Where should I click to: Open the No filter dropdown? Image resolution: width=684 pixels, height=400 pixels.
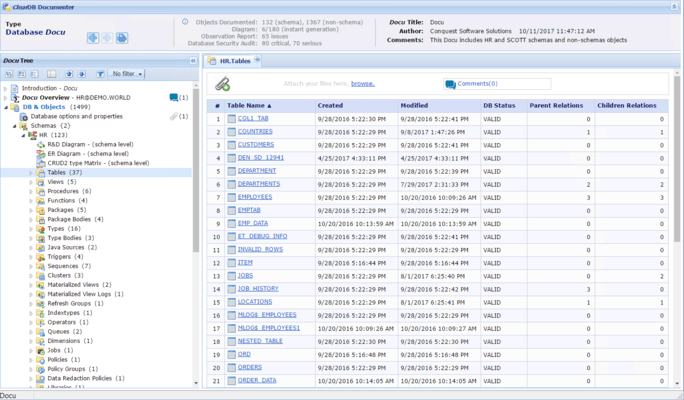[x=127, y=74]
